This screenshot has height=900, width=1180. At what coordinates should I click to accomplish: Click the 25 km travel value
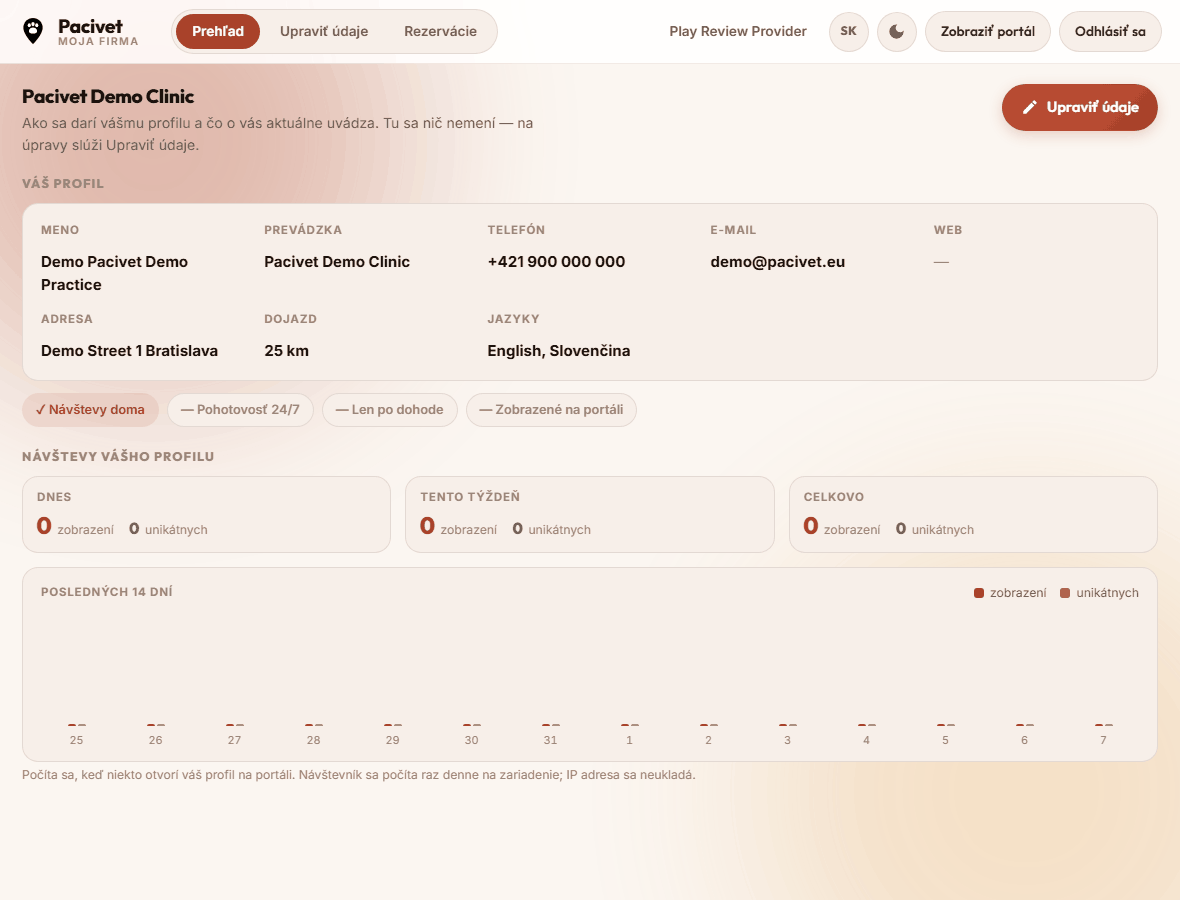(287, 351)
